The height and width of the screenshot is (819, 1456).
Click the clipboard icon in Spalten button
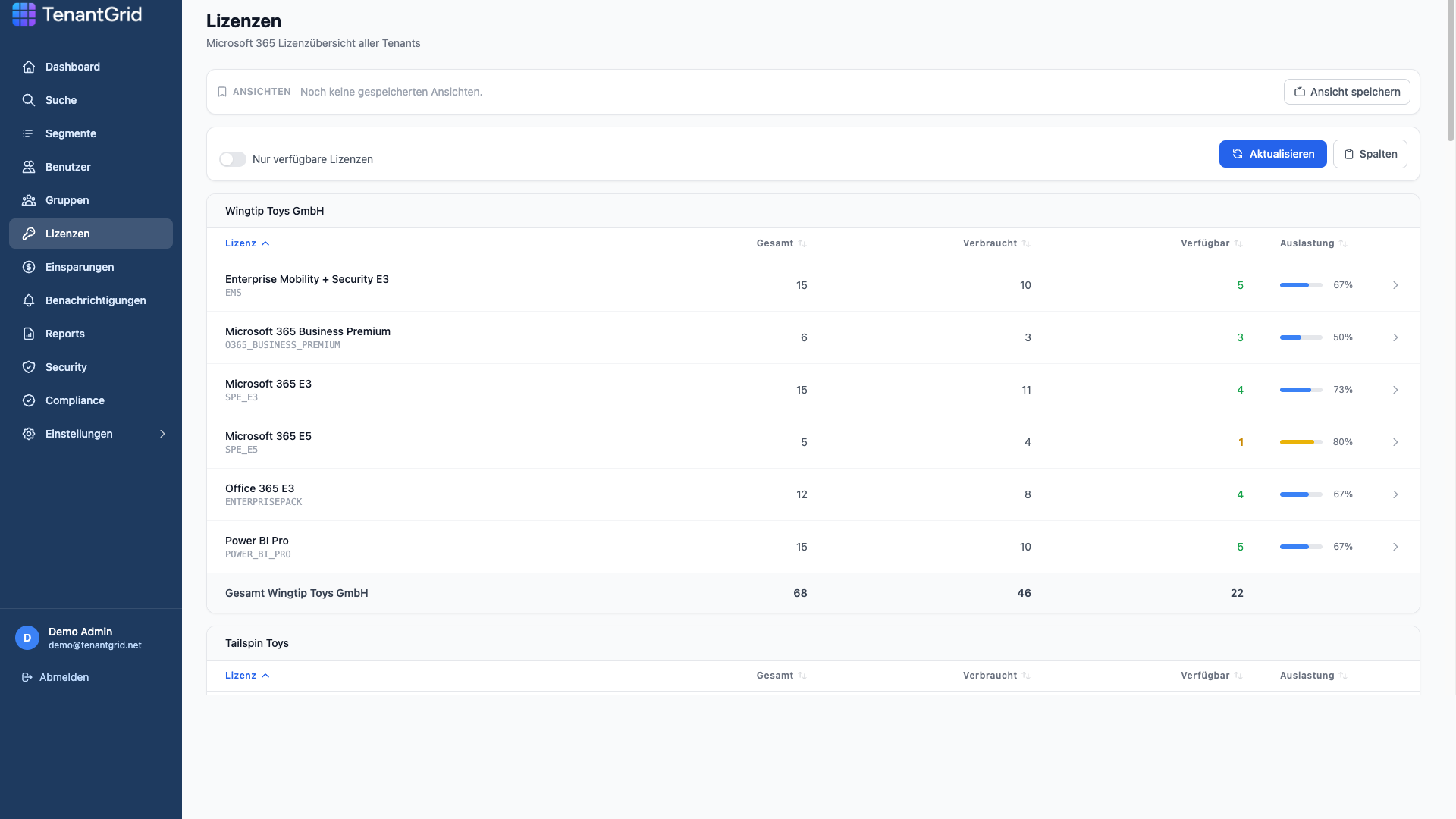pyautogui.click(x=1349, y=154)
